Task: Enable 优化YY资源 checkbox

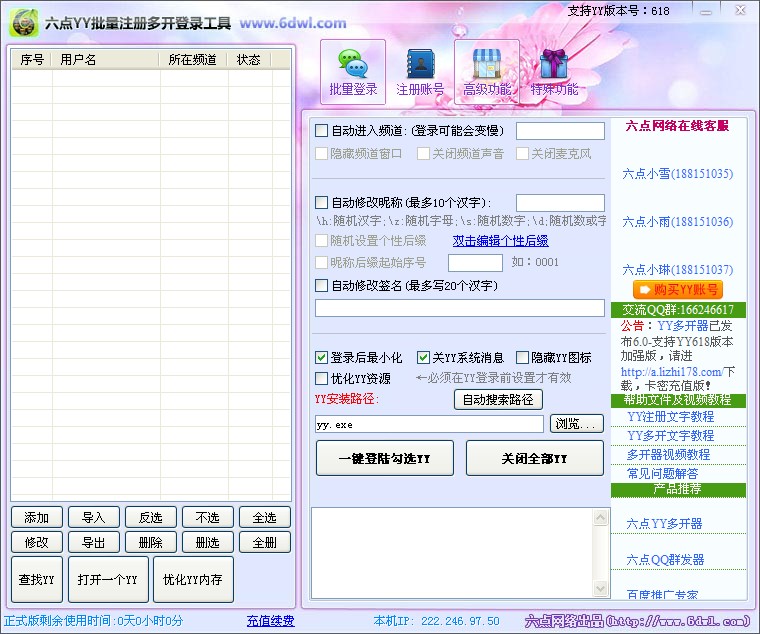Action: tap(321, 378)
